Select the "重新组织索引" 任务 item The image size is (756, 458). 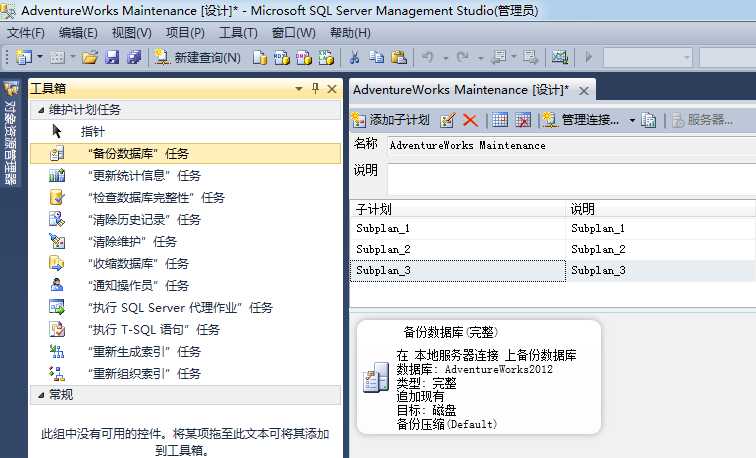tap(185, 374)
